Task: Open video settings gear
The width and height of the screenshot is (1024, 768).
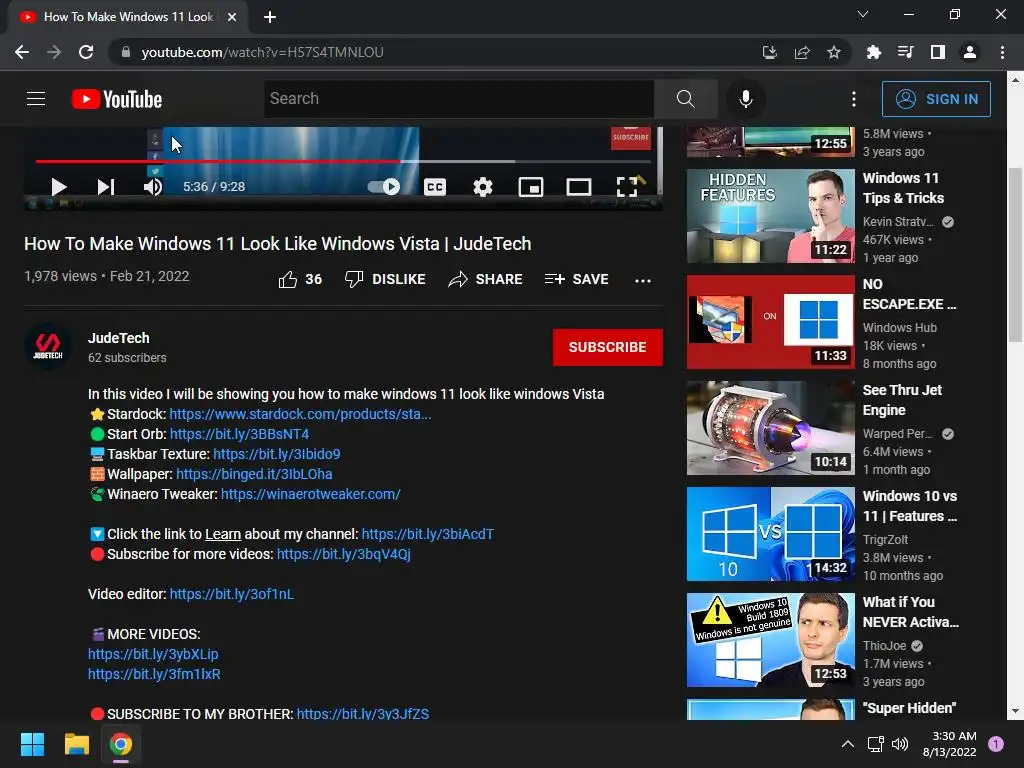Action: click(483, 187)
